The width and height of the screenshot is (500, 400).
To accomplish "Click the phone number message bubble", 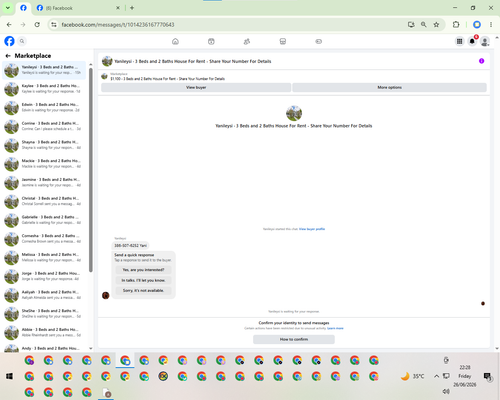I will (x=130, y=245).
